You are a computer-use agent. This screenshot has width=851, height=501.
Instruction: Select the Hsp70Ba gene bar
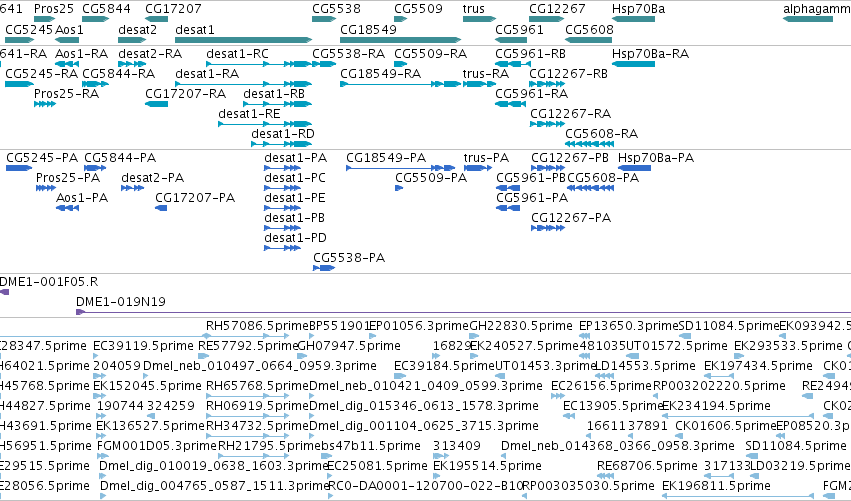[x=633, y=19]
